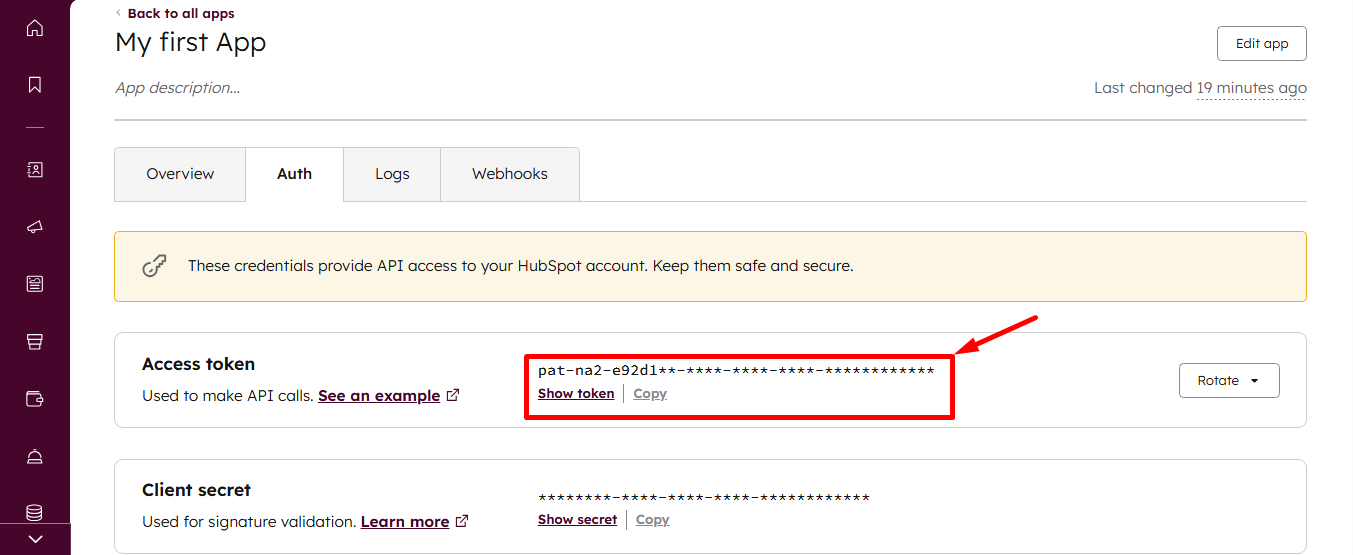Open the Data Management database icon
Screen dimensions: 1353x555
tap(35, 513)
